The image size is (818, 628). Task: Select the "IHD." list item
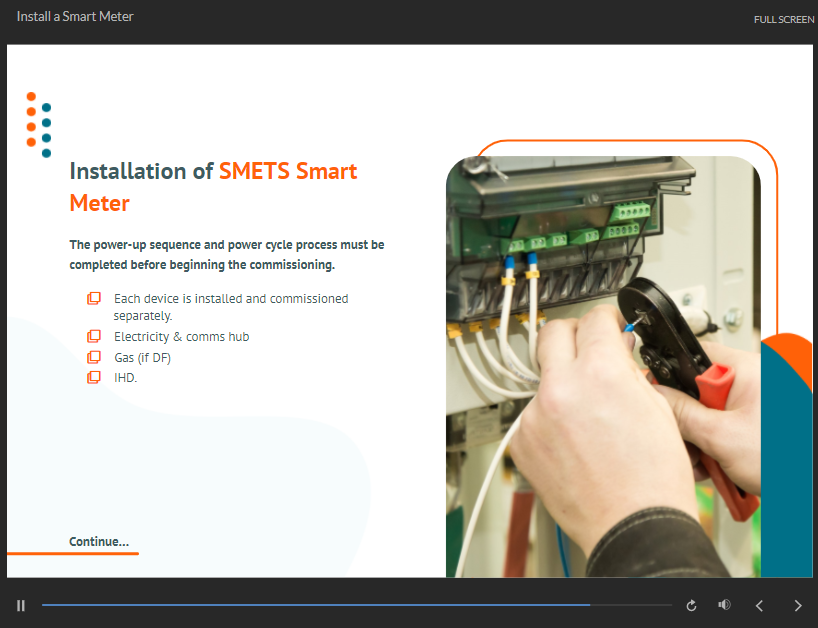coord(125,378)
